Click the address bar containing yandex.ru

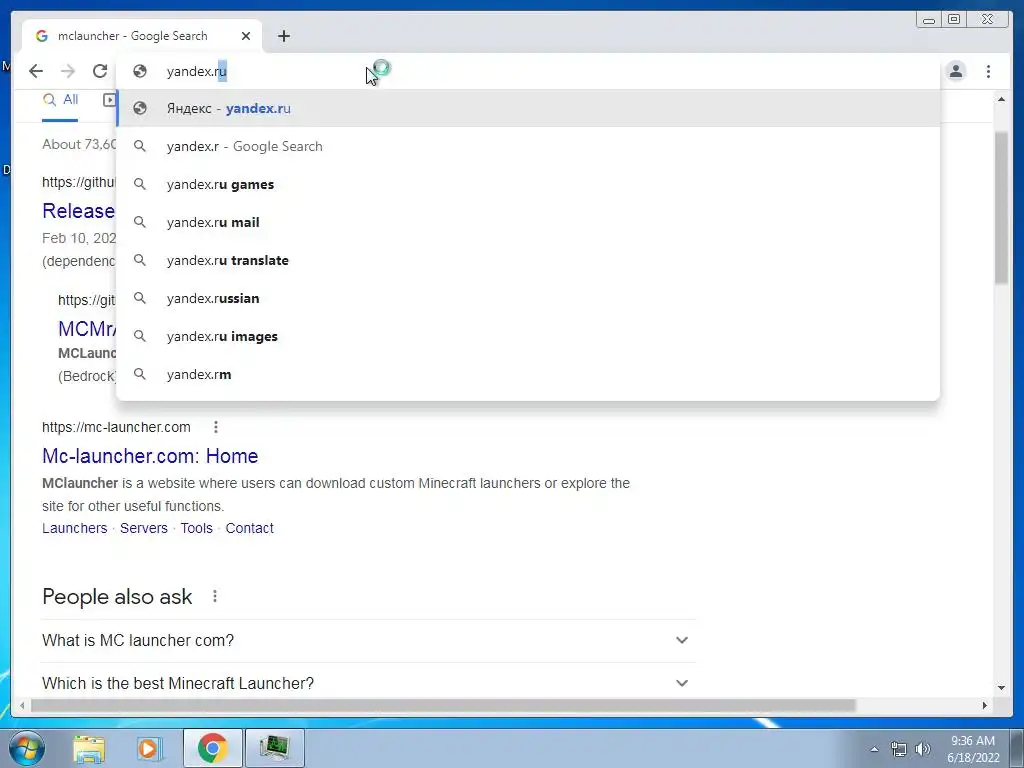click(x=528, y=71)
